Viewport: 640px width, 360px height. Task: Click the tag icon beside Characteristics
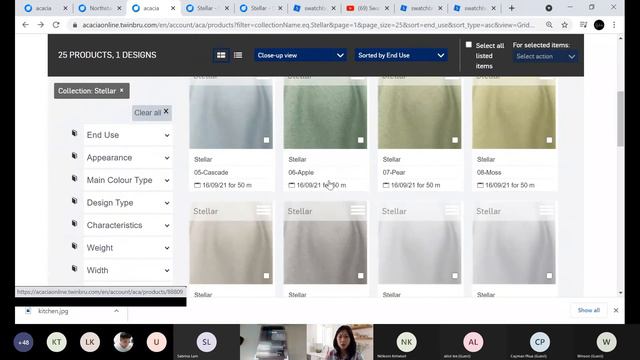pos(74,223)
